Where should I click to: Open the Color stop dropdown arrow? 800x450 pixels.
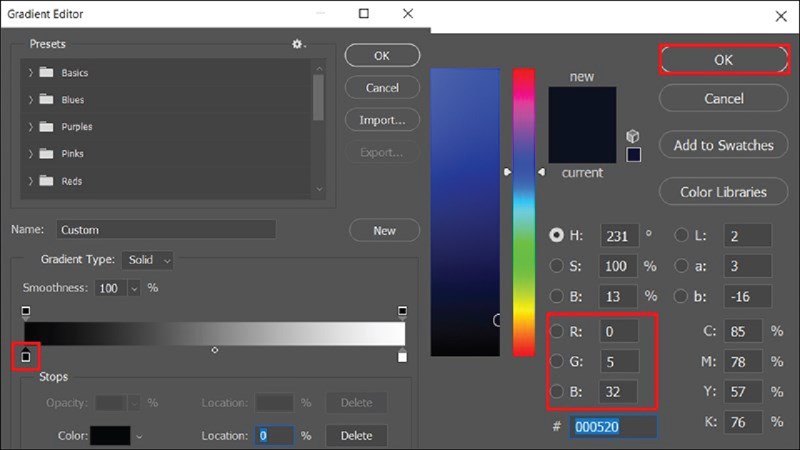139,437
